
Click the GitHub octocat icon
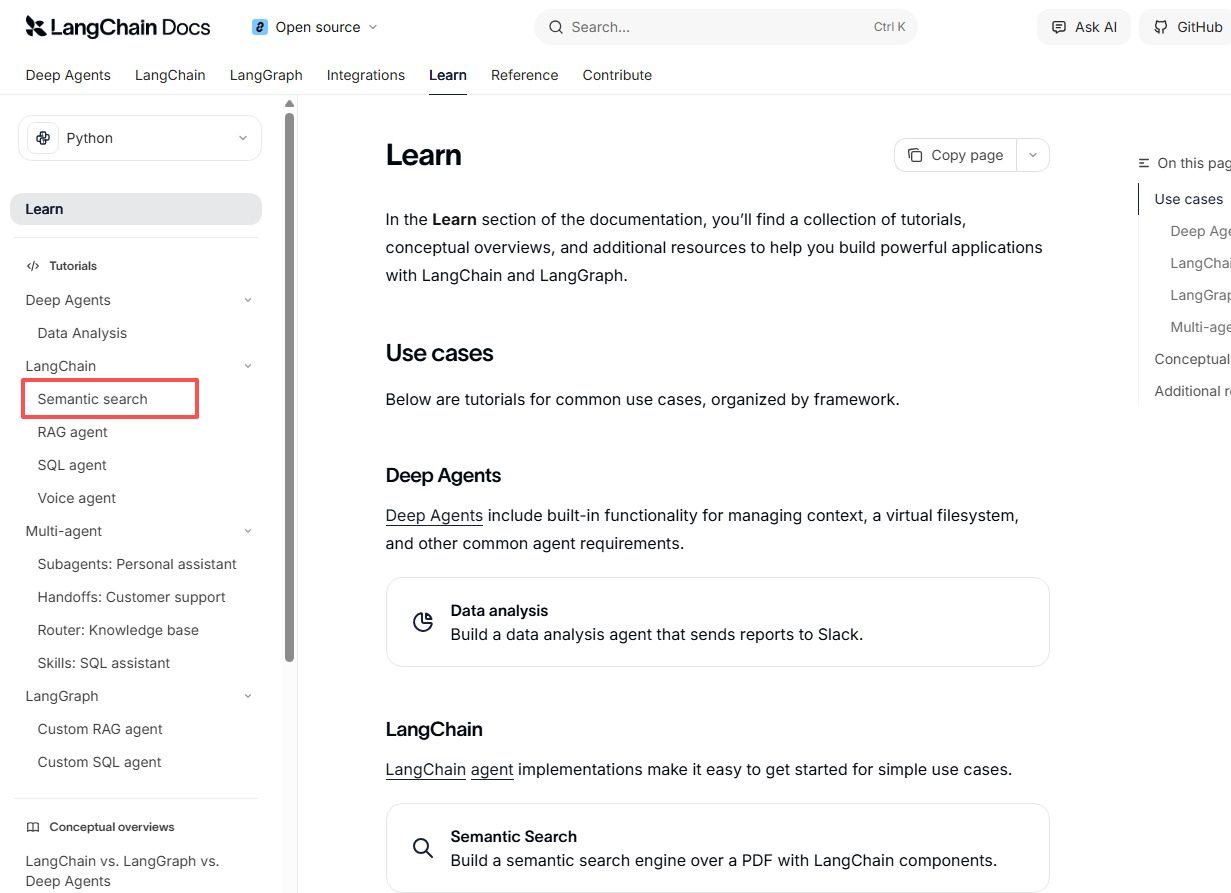[x=1161, y=27]
